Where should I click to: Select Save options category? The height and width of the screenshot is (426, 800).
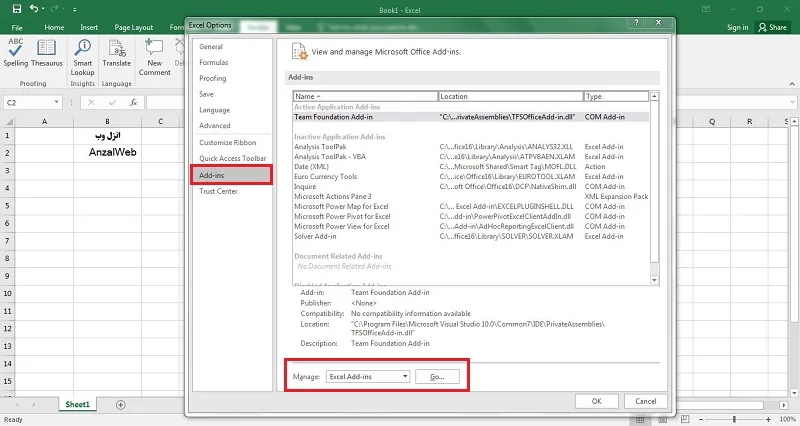(231, 94)
